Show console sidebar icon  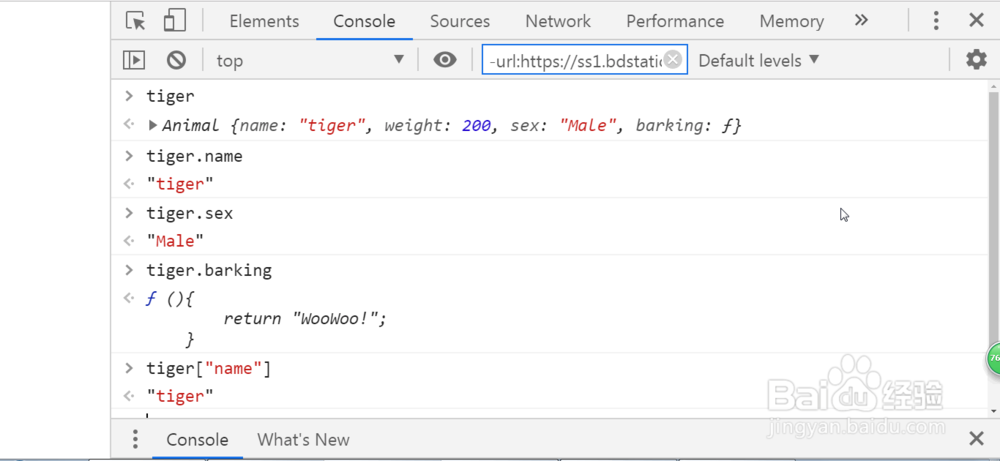(134, 60)
